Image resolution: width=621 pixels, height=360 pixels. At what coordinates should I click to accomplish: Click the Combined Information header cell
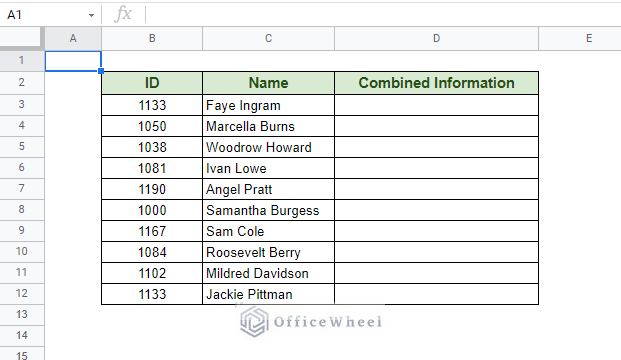[x=436, y=83]
